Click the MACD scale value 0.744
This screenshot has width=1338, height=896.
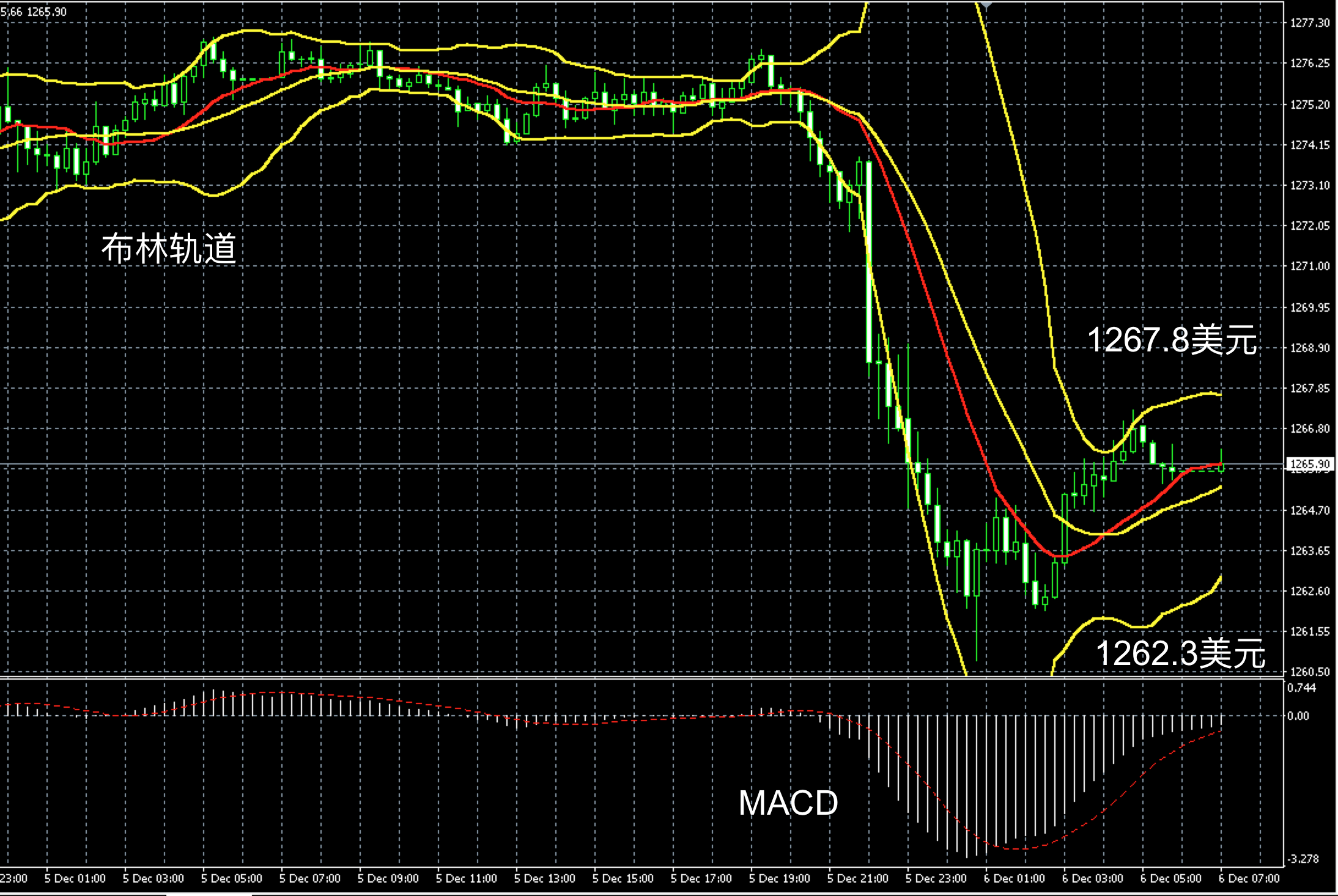1301,688
